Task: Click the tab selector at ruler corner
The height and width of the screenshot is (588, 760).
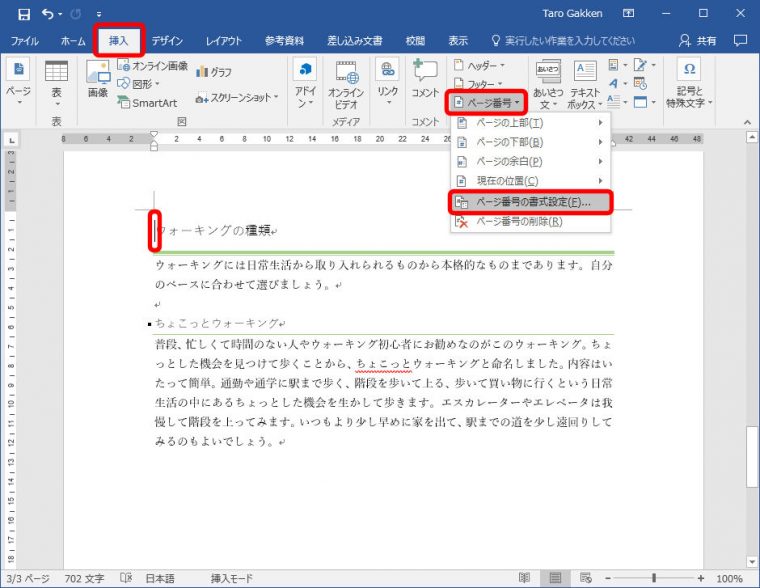Action: pos(11,140)
